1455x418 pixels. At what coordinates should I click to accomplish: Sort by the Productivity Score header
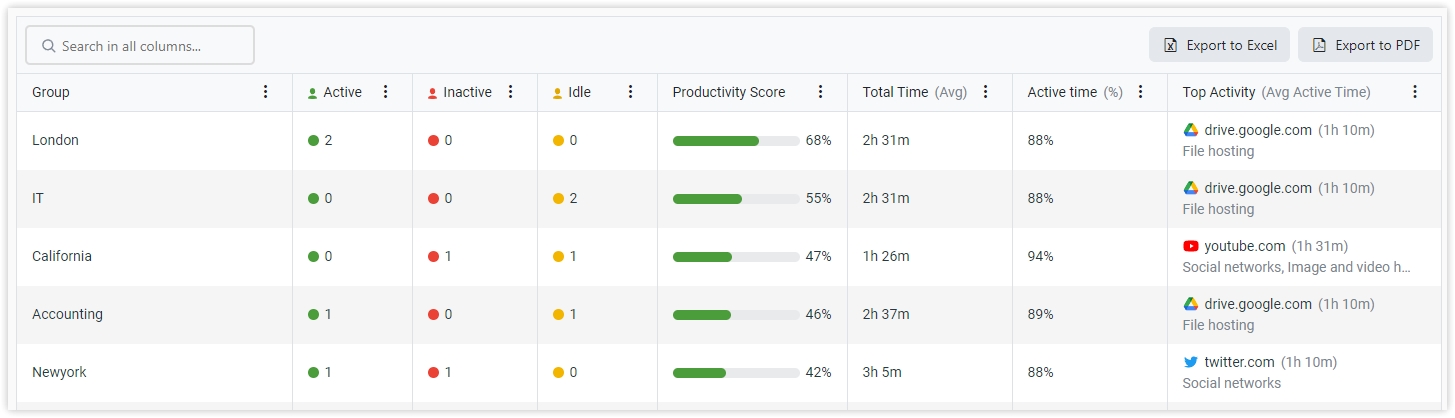729,92
